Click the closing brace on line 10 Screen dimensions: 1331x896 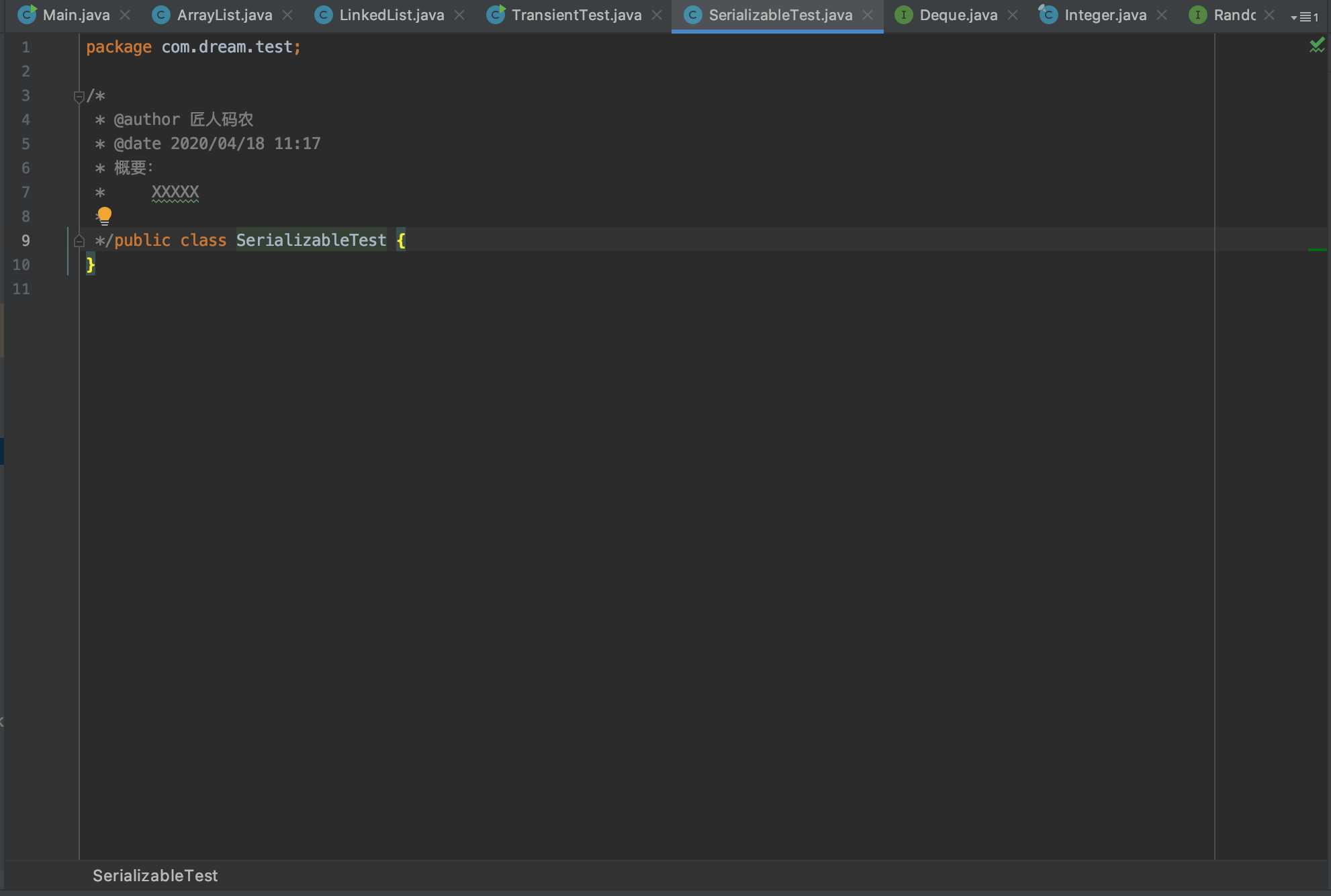[x=91, y=265]
